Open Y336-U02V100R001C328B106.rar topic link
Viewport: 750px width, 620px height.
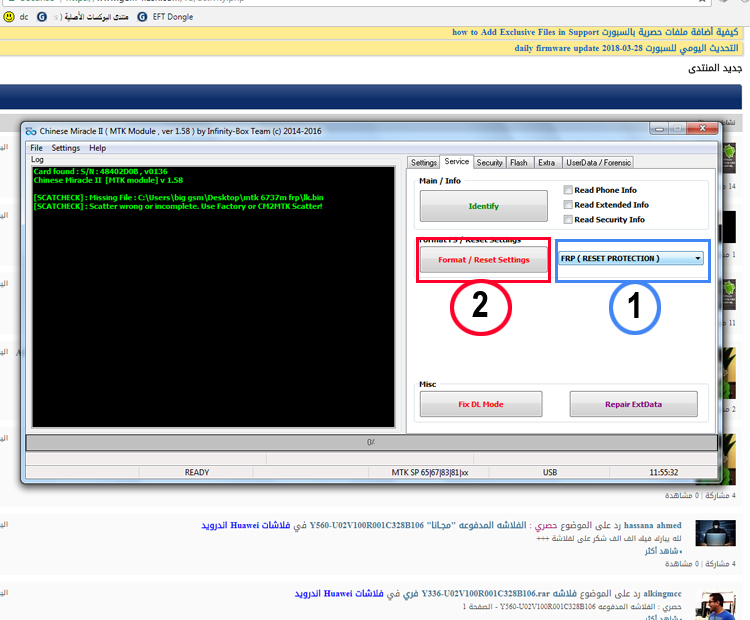497,593
